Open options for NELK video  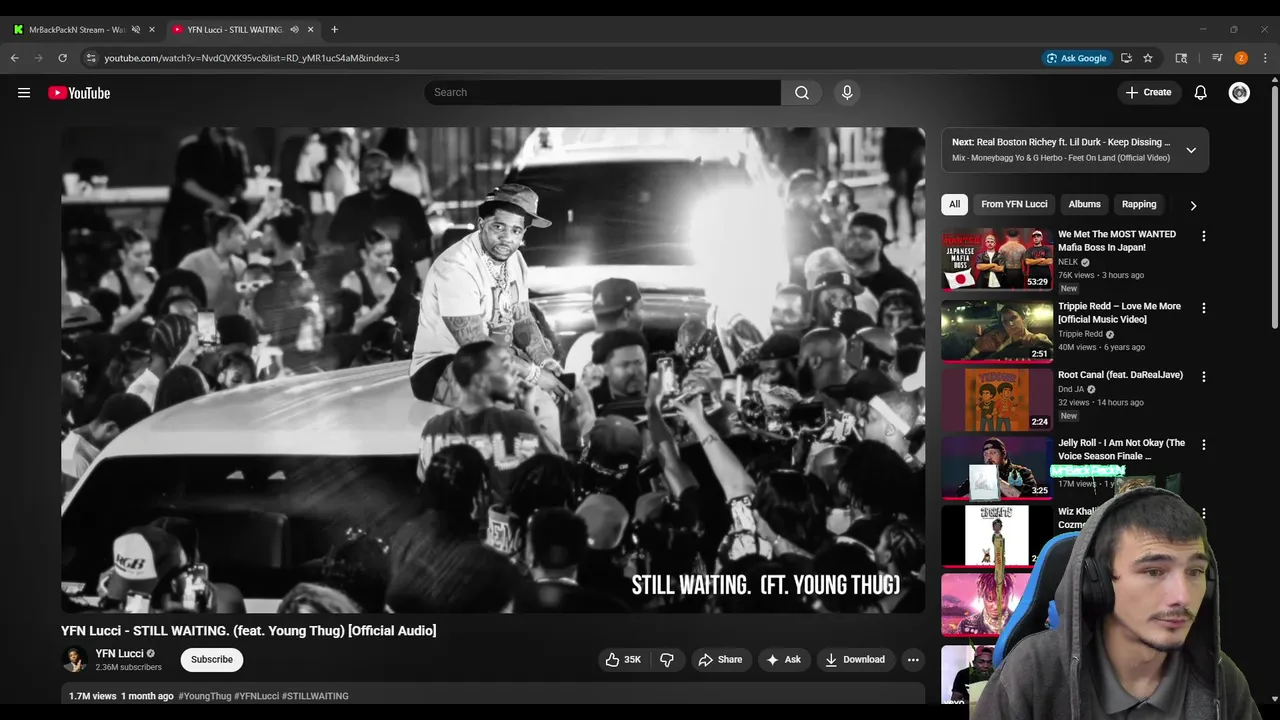[1203, 237]
